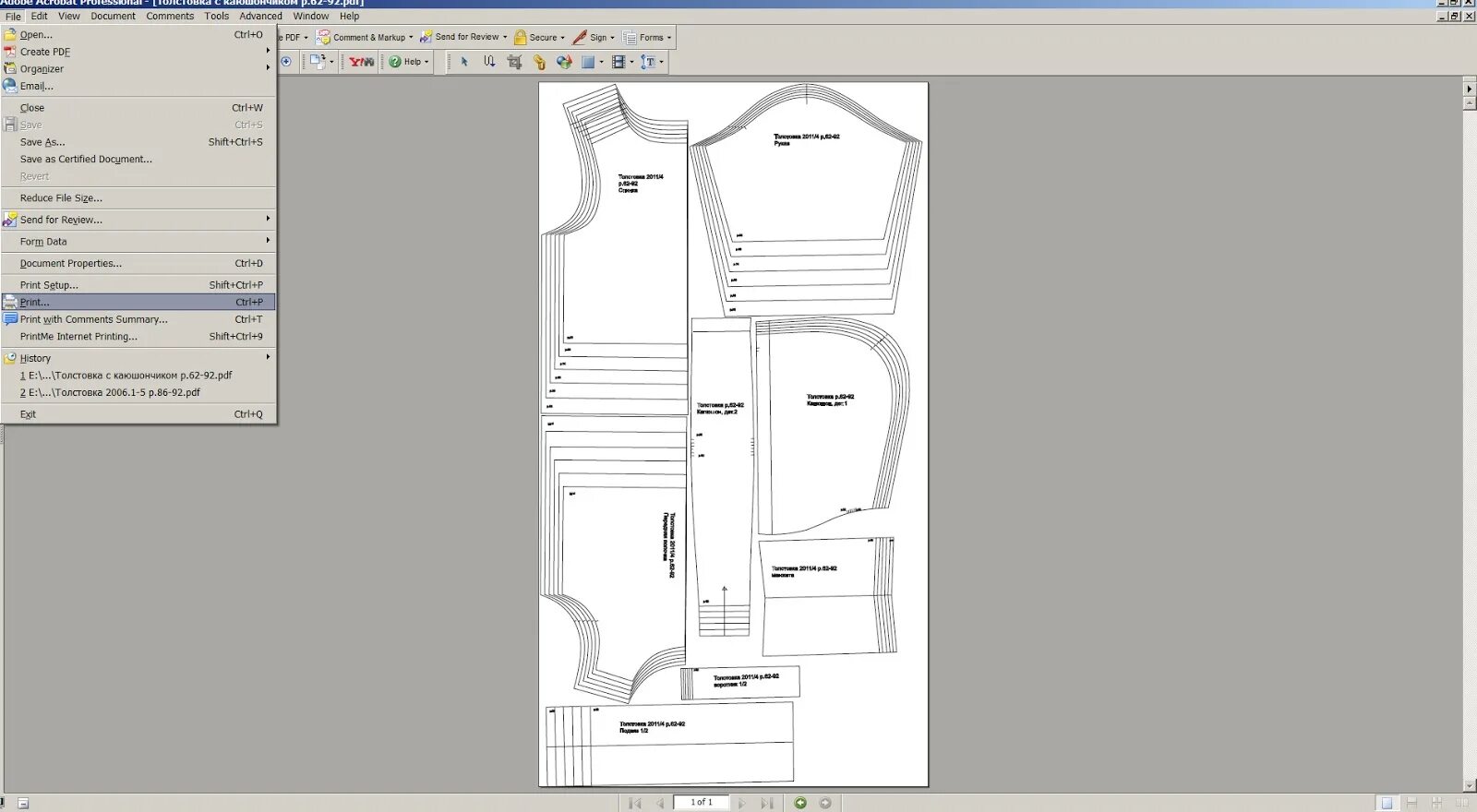Switch to Continuous-Facing page layout
The width and height of the screenshot is (1477, 812).
[x=1436, y=804]
